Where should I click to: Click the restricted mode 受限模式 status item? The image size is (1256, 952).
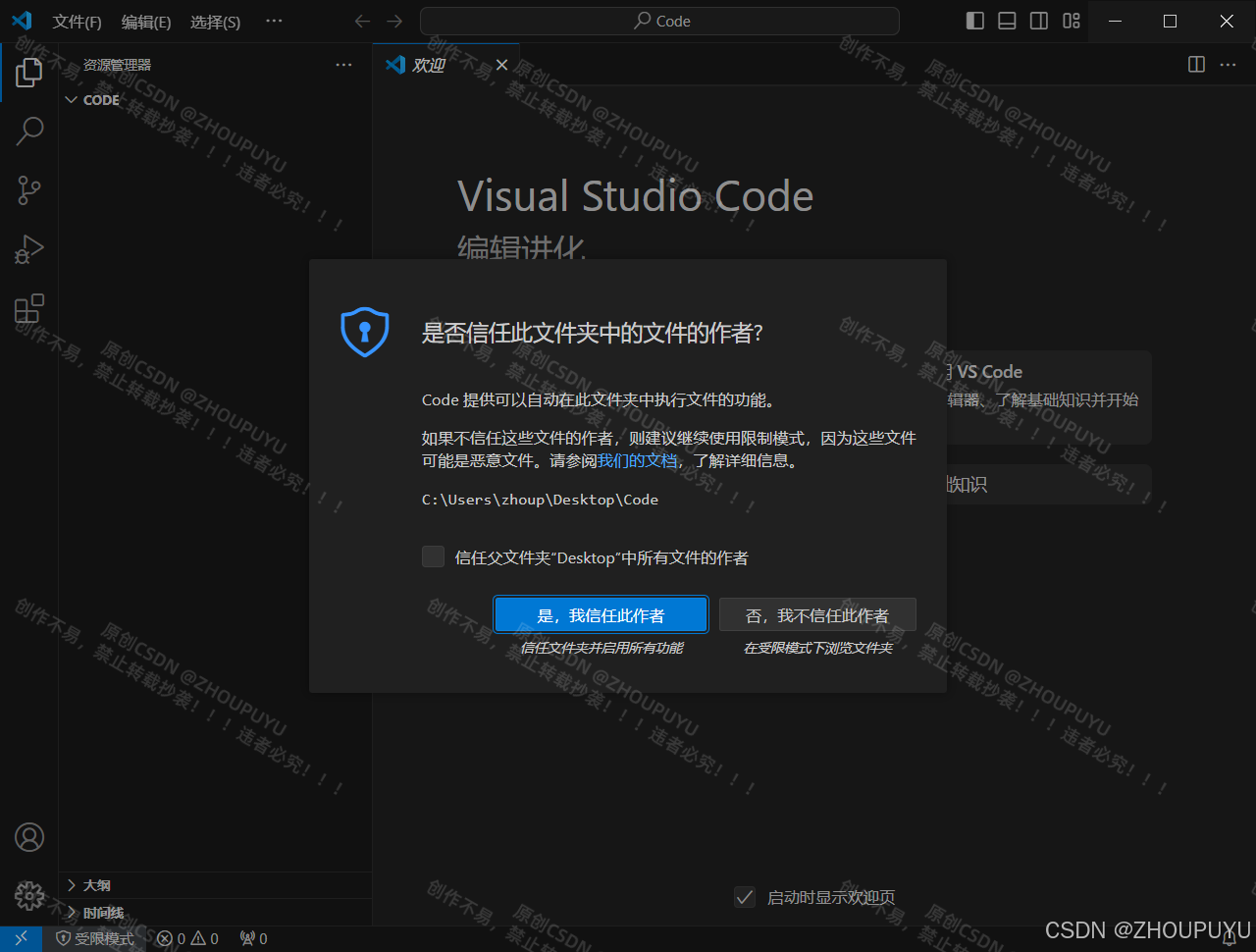click(94, 938)
